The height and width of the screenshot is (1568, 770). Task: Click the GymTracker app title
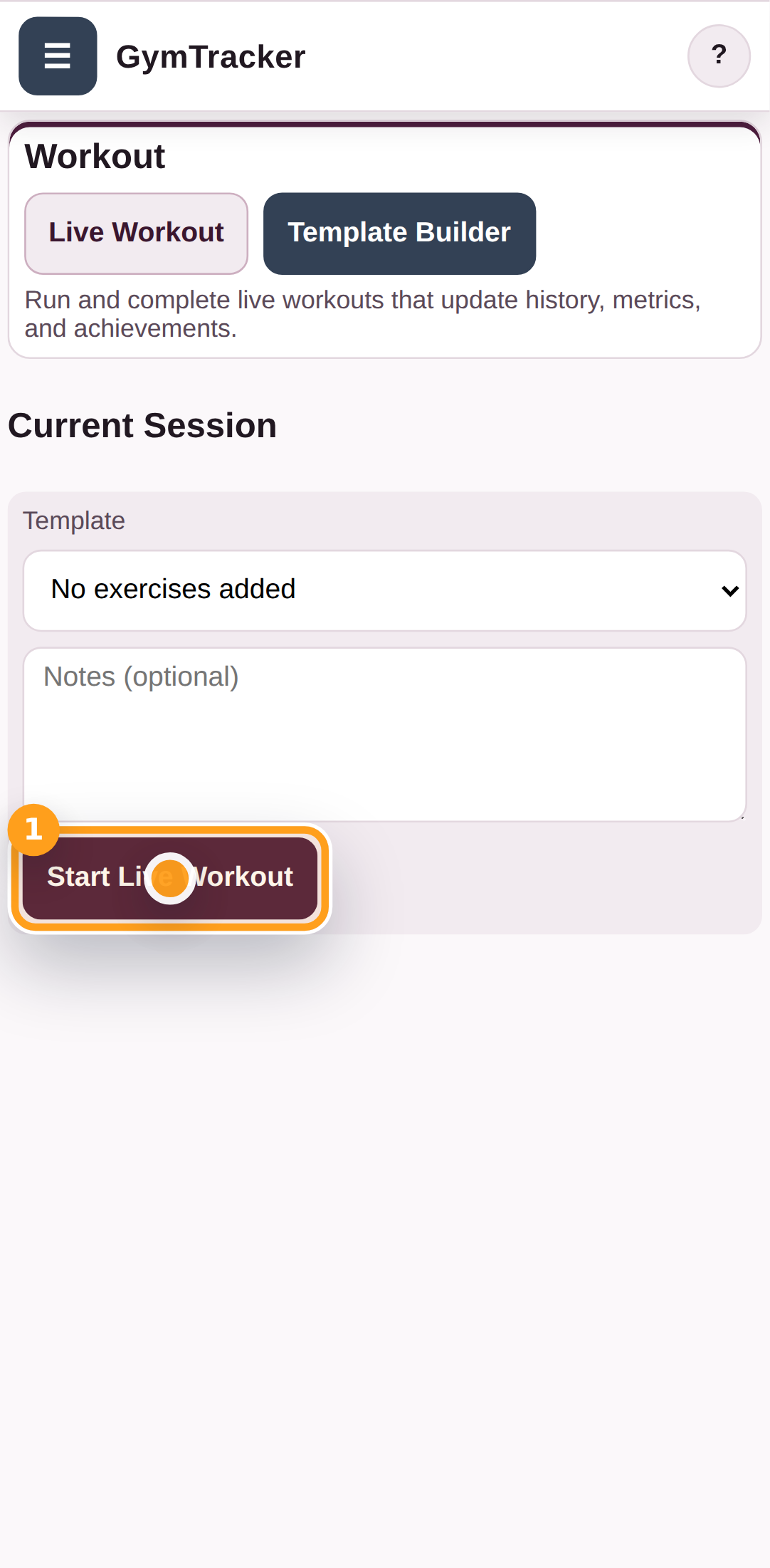click(211, 56)
